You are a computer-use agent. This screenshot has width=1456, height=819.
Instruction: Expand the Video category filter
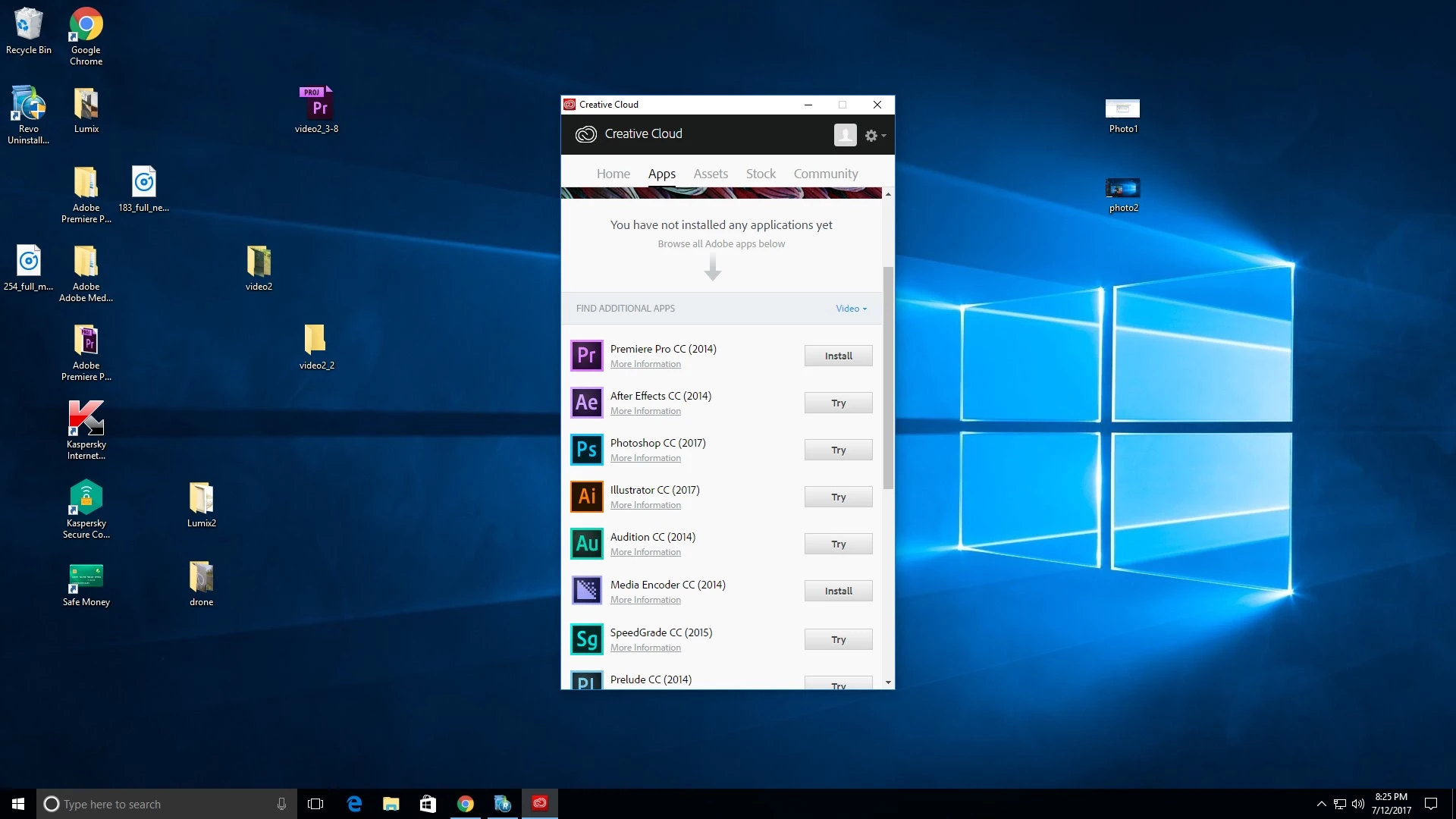(851, 309)
